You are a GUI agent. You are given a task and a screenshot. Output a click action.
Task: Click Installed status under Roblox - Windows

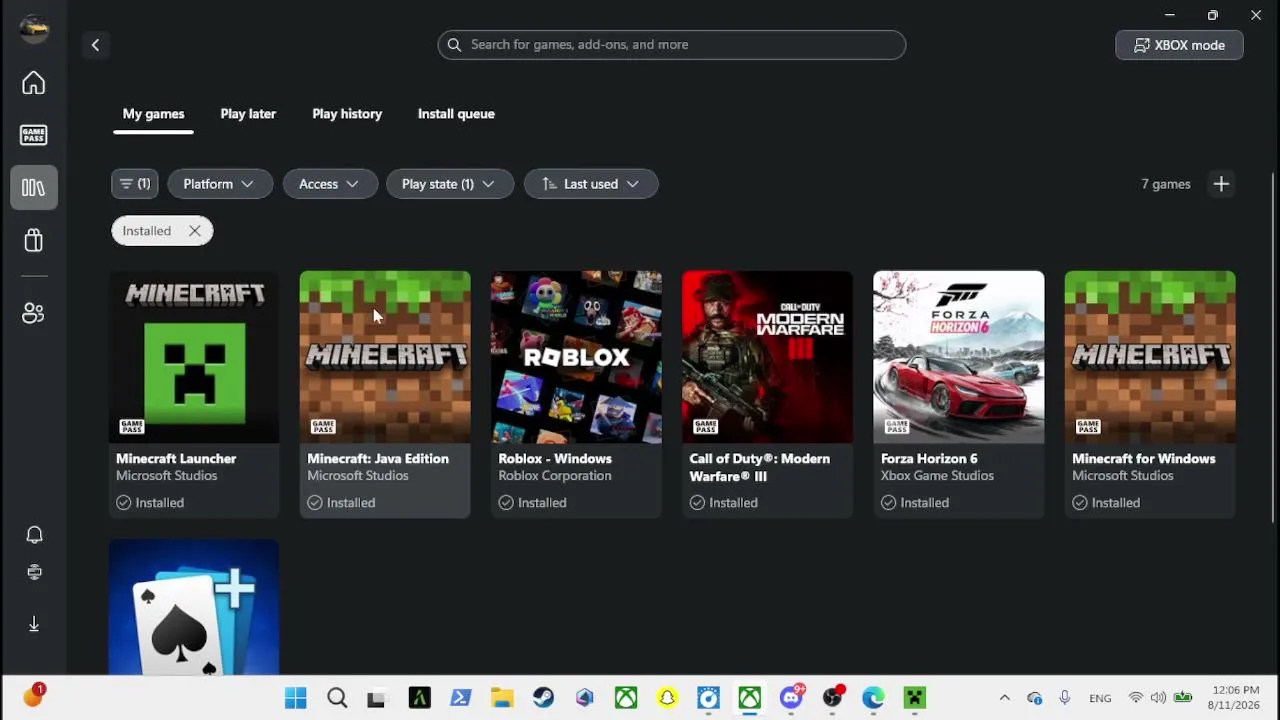click(x=532, y=503)
